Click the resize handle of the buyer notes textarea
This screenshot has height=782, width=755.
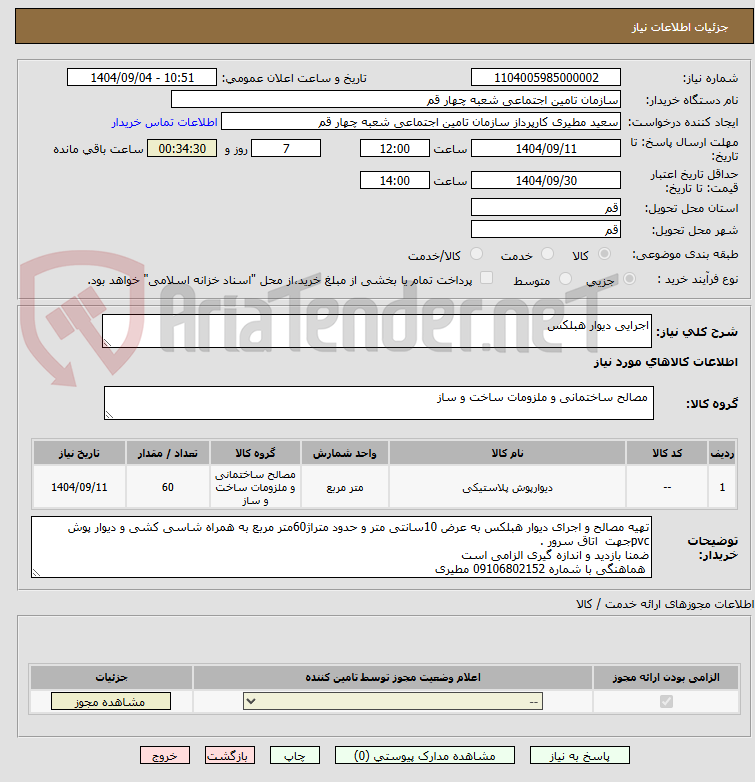pyautogui.click(x=36, y=573)
